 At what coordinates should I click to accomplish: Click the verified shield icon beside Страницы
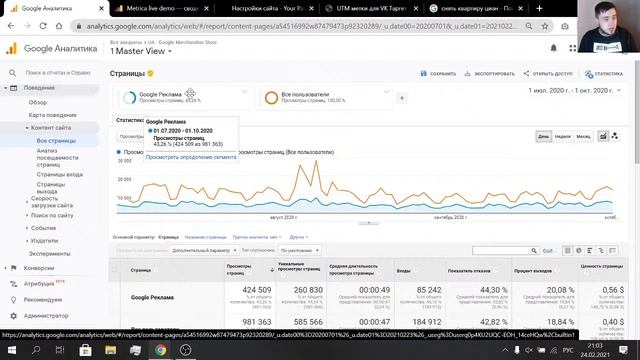[x=150, y=73]
